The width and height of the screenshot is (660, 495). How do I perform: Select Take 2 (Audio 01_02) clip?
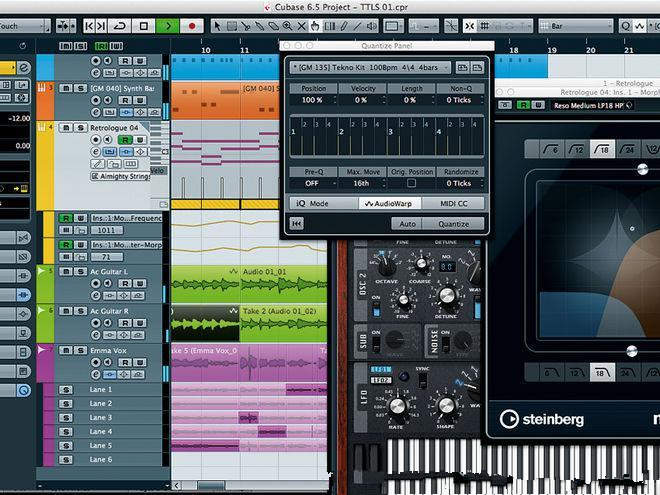283,323
